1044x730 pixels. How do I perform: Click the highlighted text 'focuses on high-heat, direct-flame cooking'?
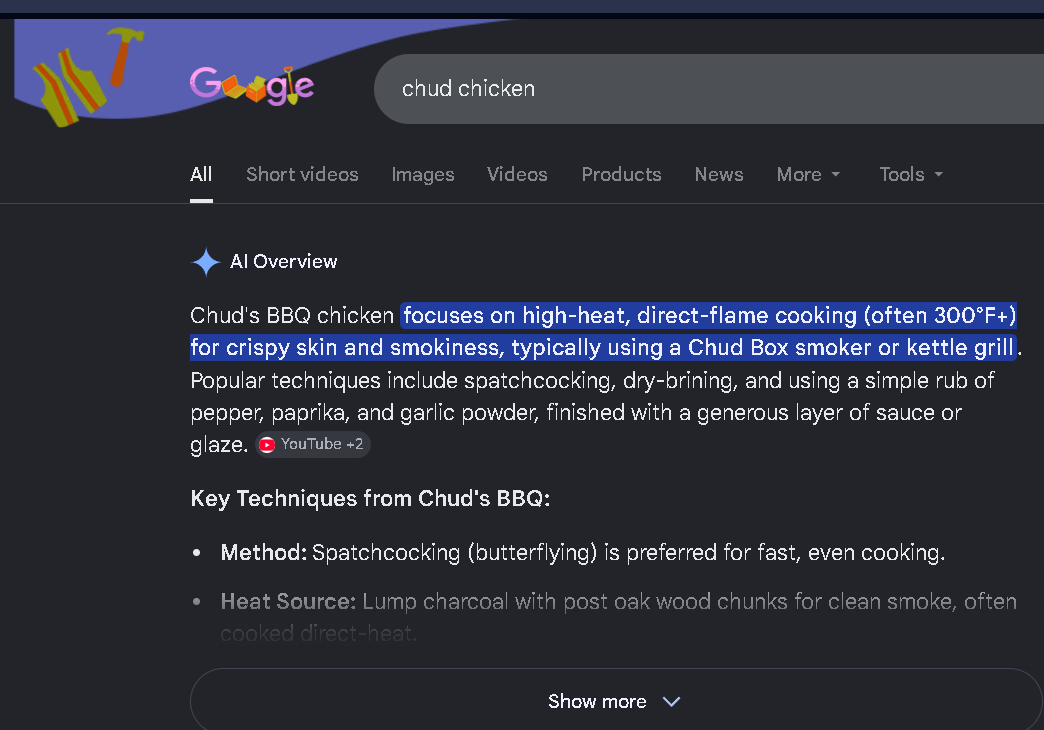[x=630, y=315]
